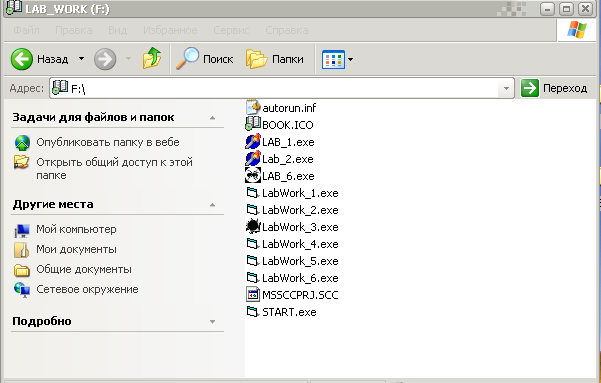Collapse the file and folder tasks section
This screenshot has height=383, width=601.
click(212, 118)
